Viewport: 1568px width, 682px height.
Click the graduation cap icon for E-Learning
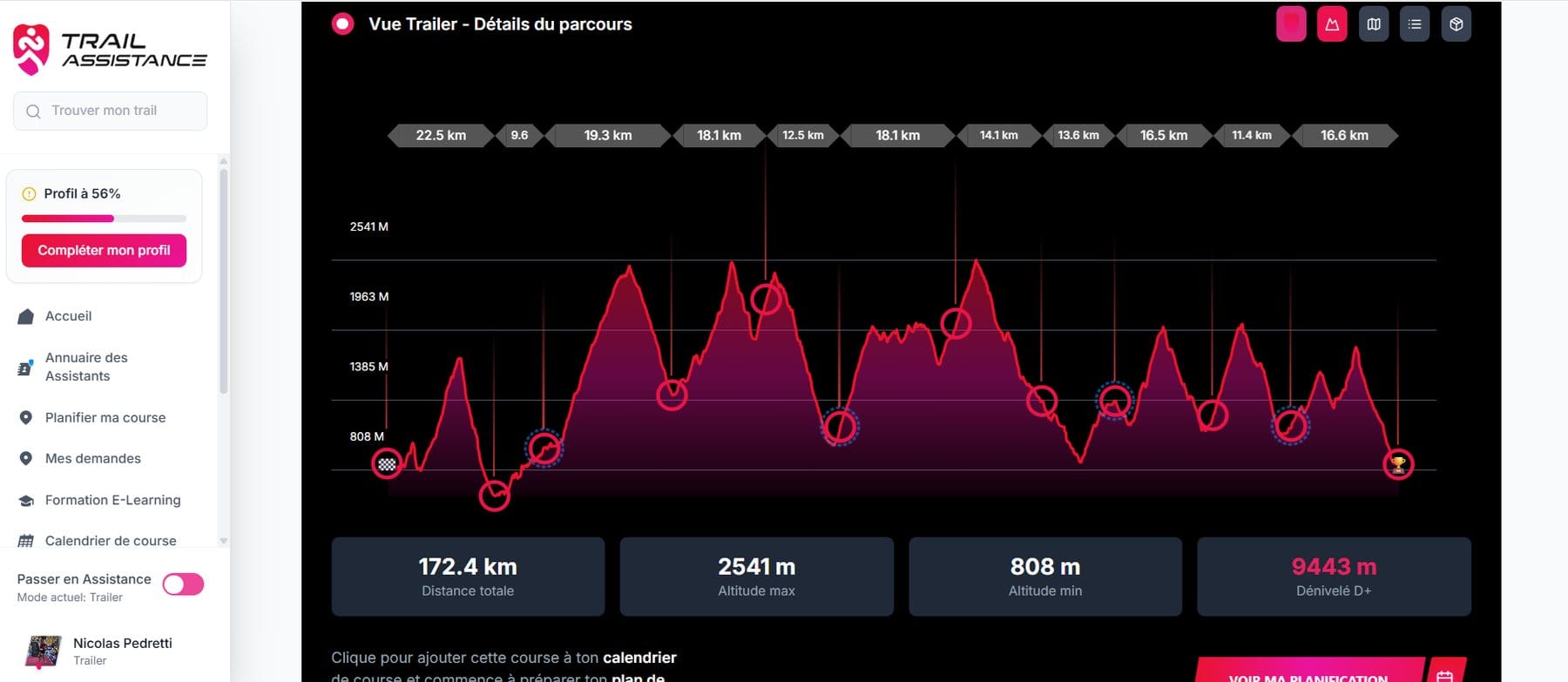26,501
